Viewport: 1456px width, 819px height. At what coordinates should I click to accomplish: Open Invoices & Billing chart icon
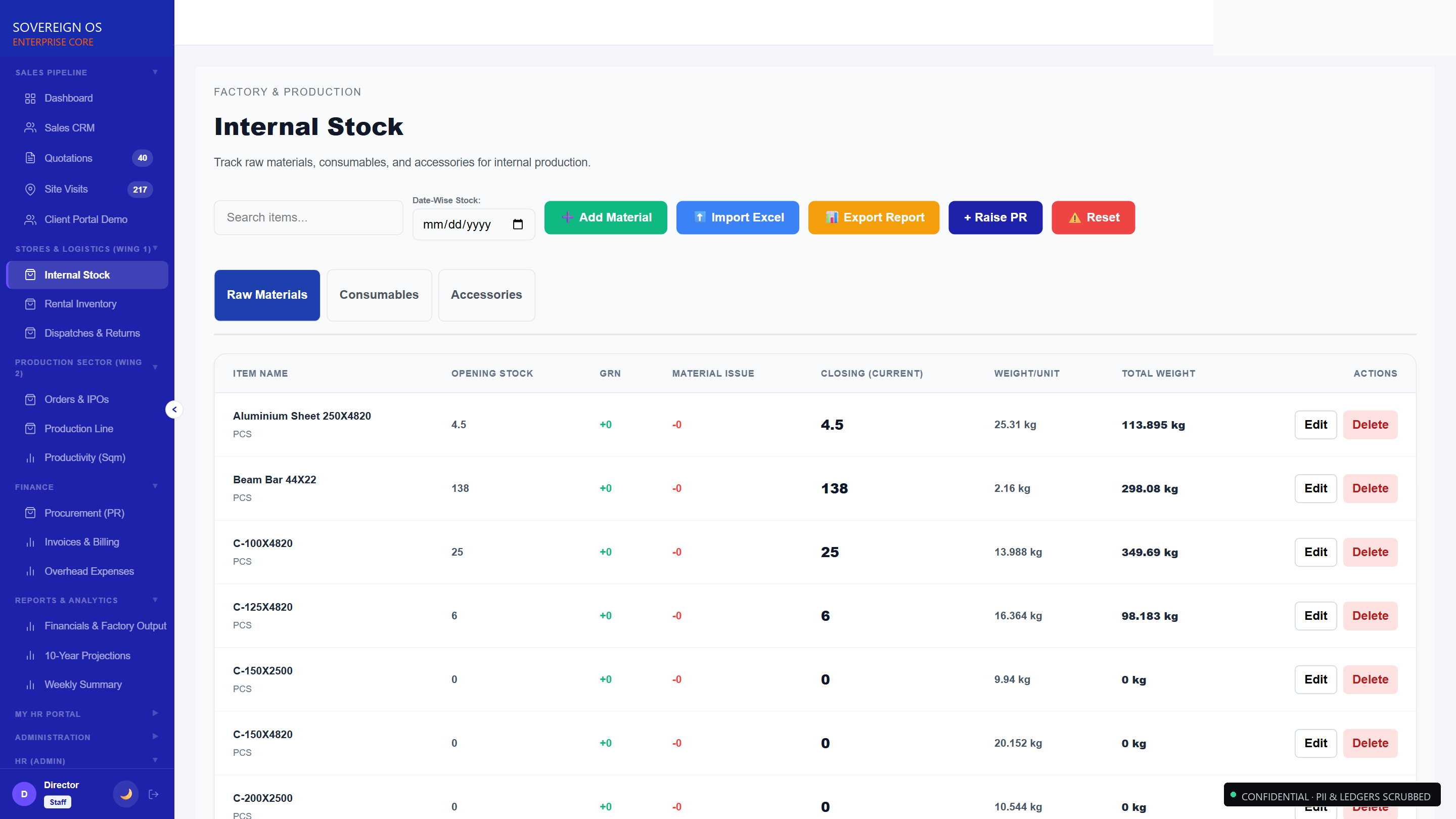click(x=30, y=542)
